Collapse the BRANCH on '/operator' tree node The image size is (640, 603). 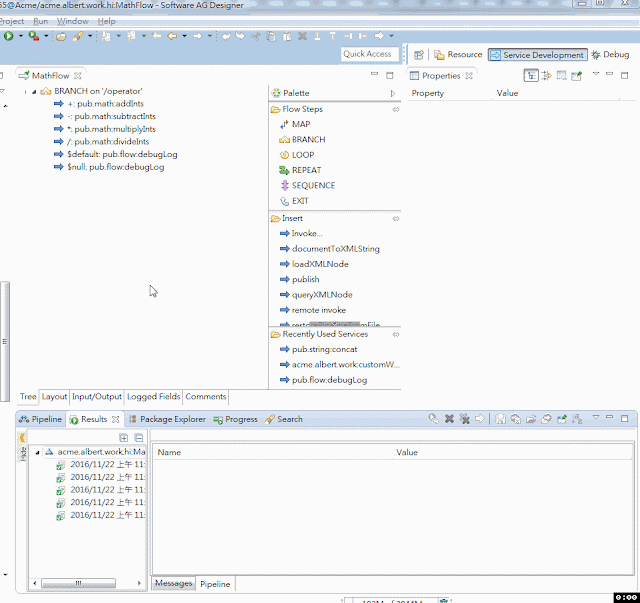coord(34,92)
